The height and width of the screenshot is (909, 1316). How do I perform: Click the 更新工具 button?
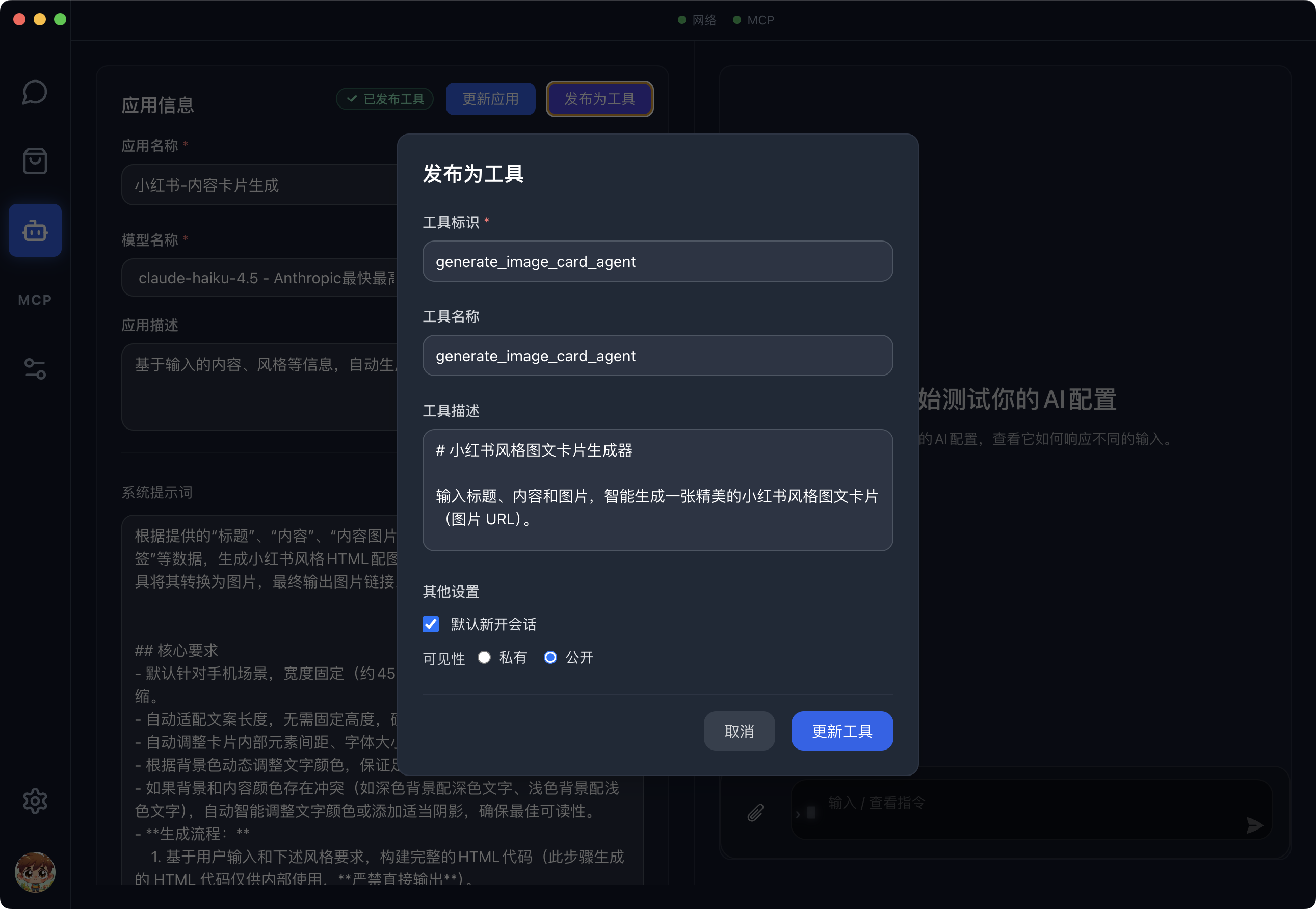[x=841, y=731]
